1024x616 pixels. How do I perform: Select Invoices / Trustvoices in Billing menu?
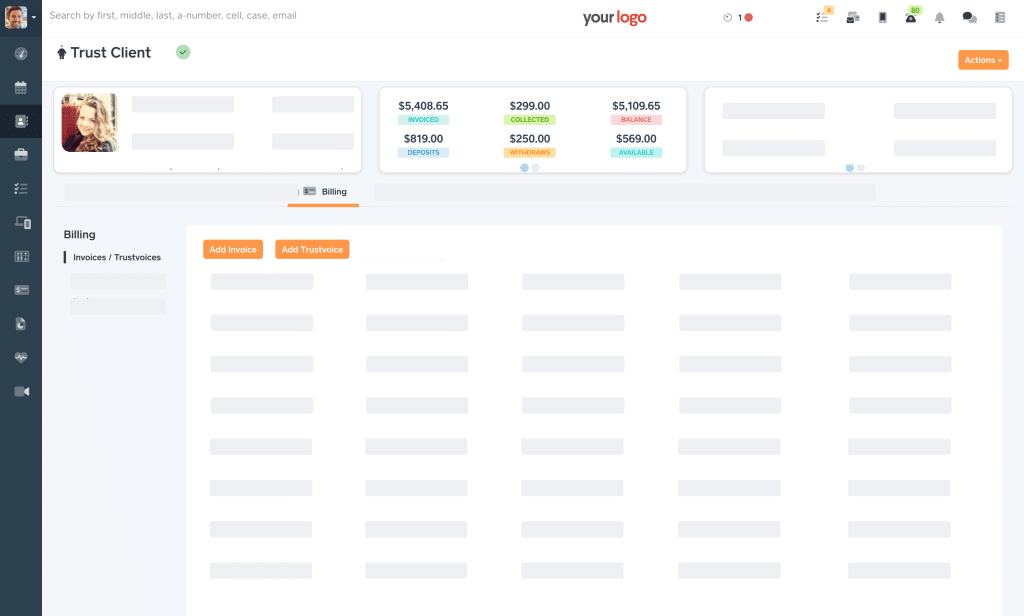pyautogui.click(x=116, y=257)
